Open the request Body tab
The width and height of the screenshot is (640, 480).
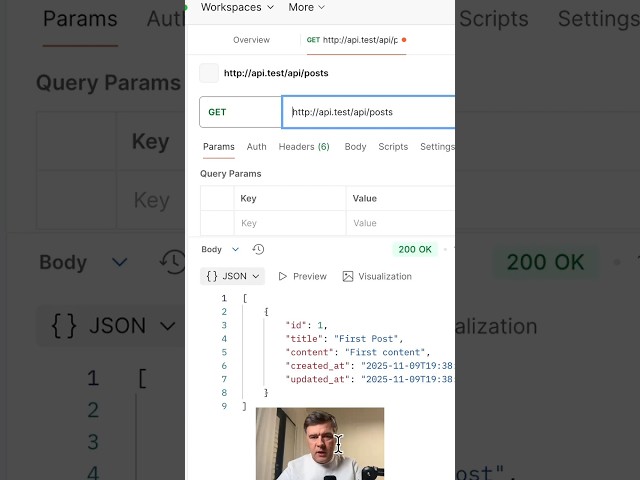click(355, 147)
